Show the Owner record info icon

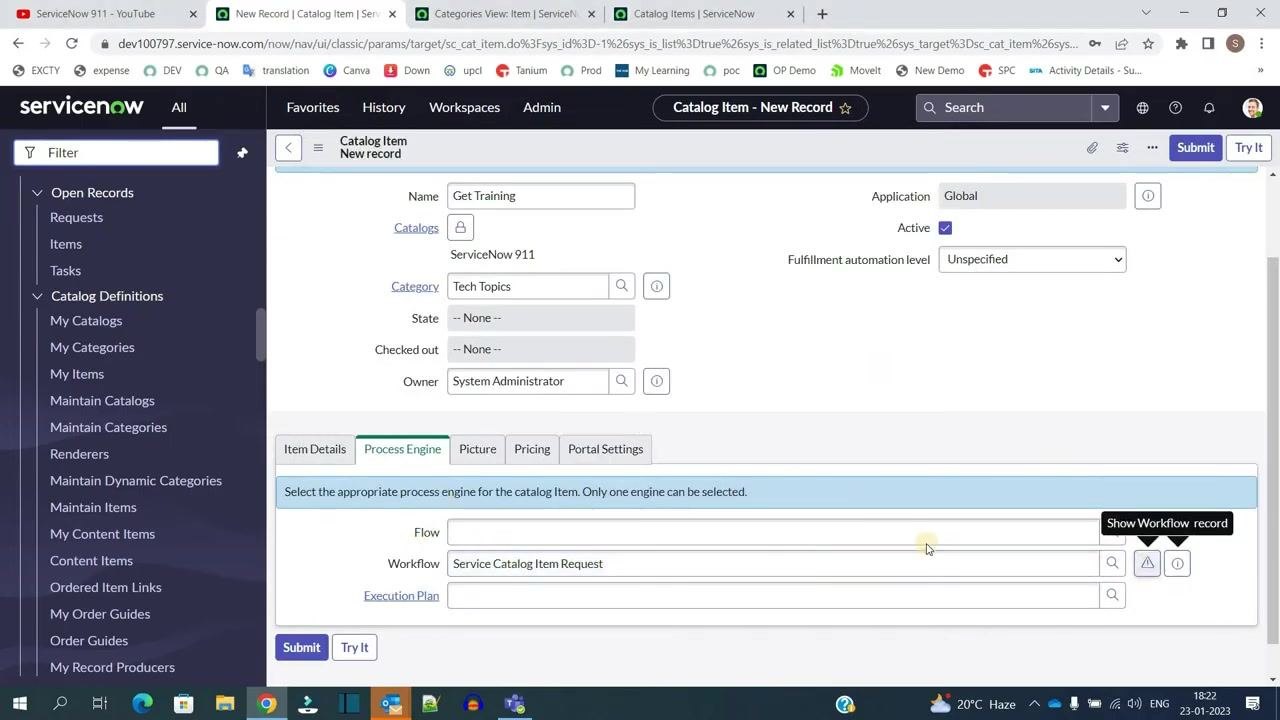657,381
